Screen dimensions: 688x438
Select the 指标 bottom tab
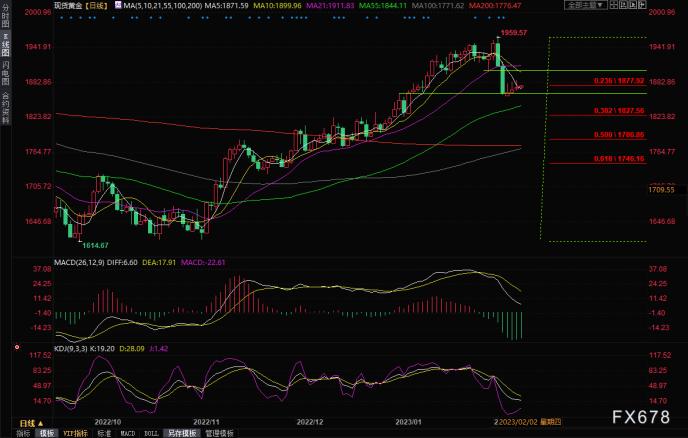tap(23, 433)
